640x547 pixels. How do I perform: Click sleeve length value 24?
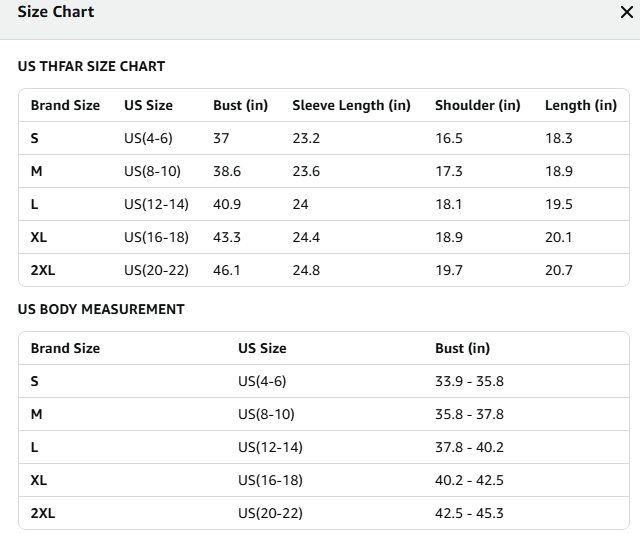[x=300, y=205]
